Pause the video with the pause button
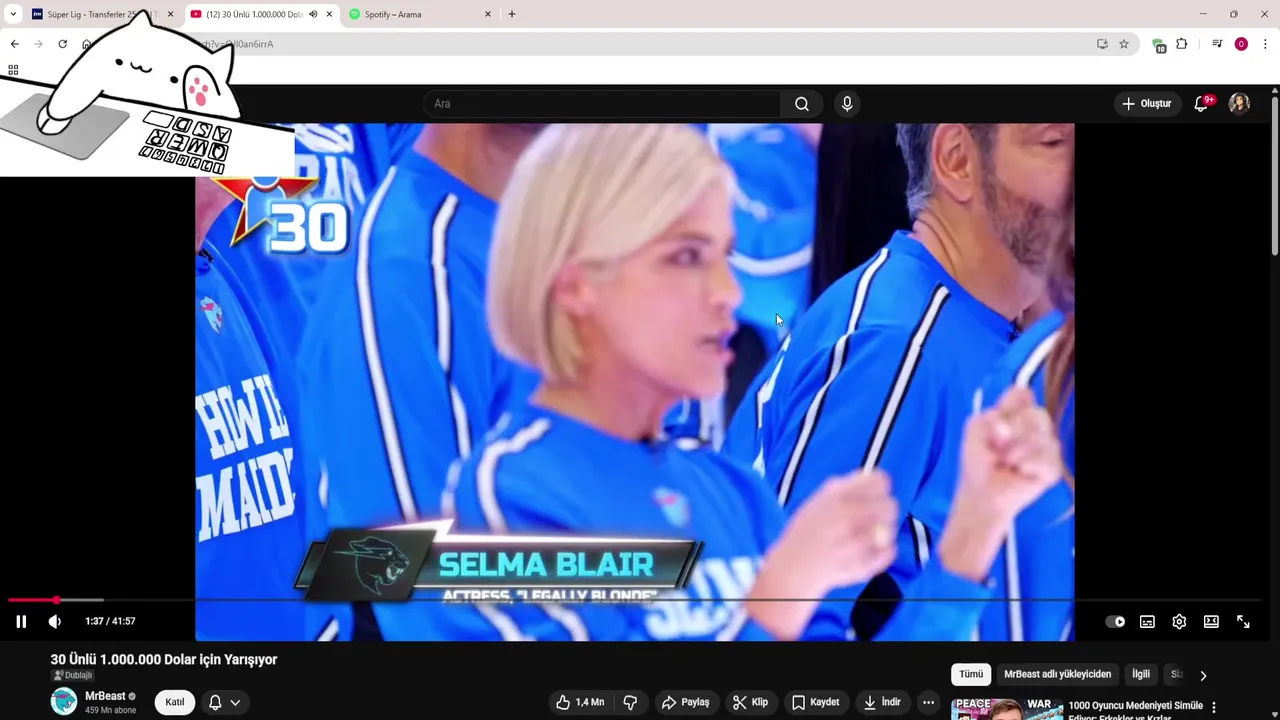Image resolution: width=1280 pixels, height=720 pixels. coord(21,621)
